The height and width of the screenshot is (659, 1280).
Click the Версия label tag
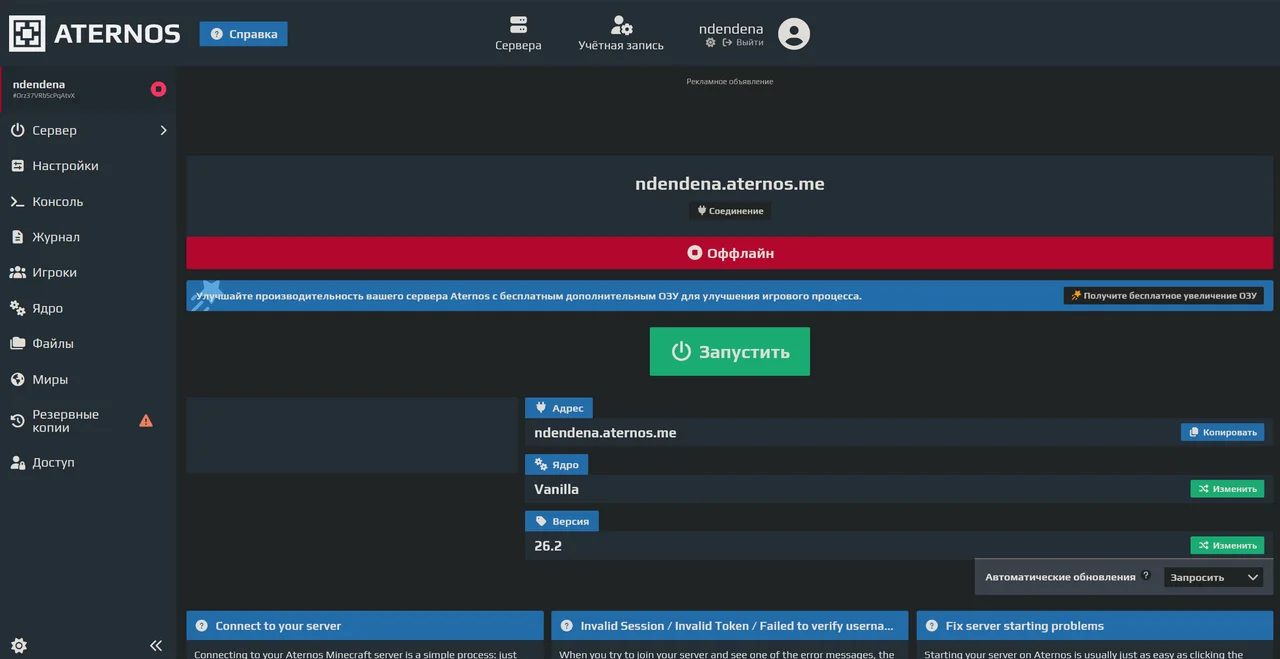pyautogui.click(x=562, y=521)
